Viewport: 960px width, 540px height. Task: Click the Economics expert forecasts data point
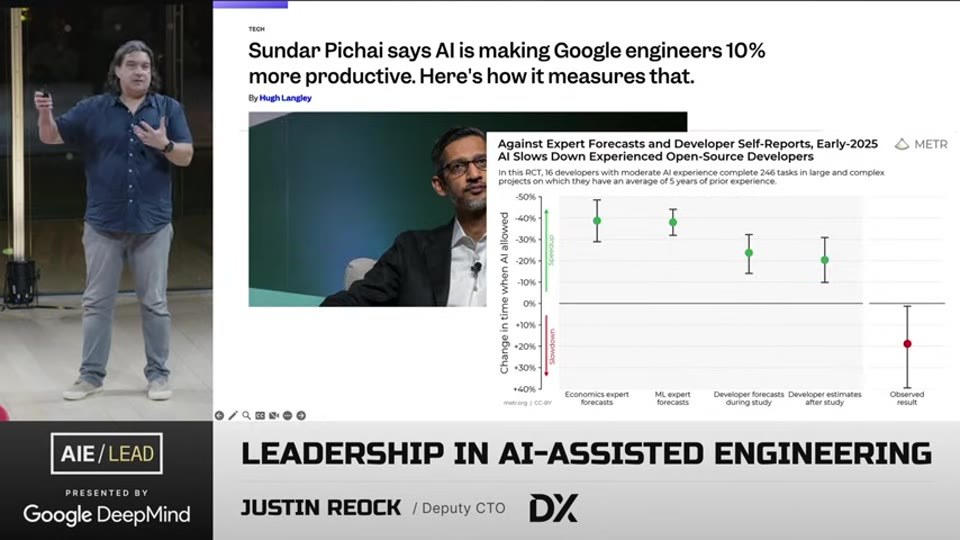pos(597,221)
